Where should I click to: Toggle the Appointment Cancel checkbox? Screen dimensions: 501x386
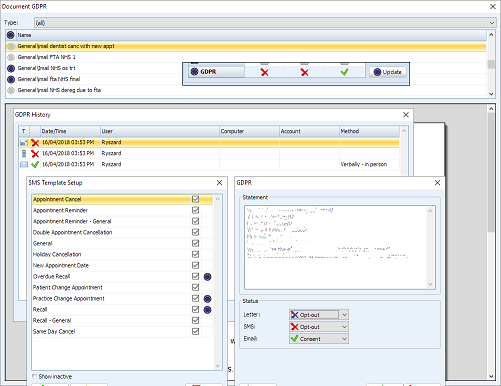click(195, 199)
